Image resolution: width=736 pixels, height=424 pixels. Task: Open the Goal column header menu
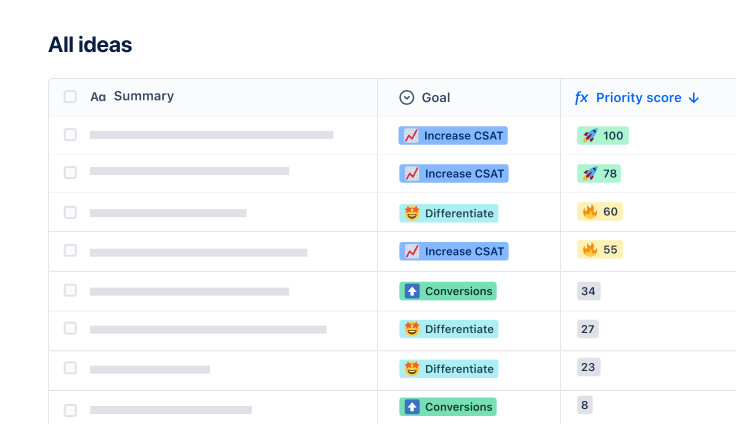click(436, 98)
